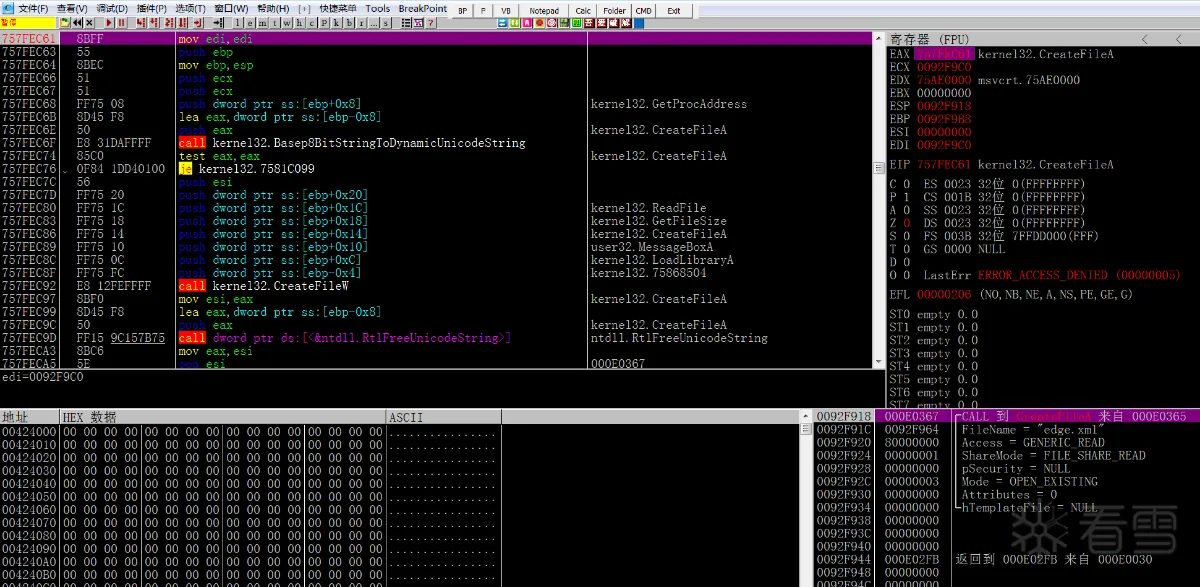Viewport: 1200px width, 587px height.
Task: Click the Trace Into toolbar icon
Action: coord(168,22)
